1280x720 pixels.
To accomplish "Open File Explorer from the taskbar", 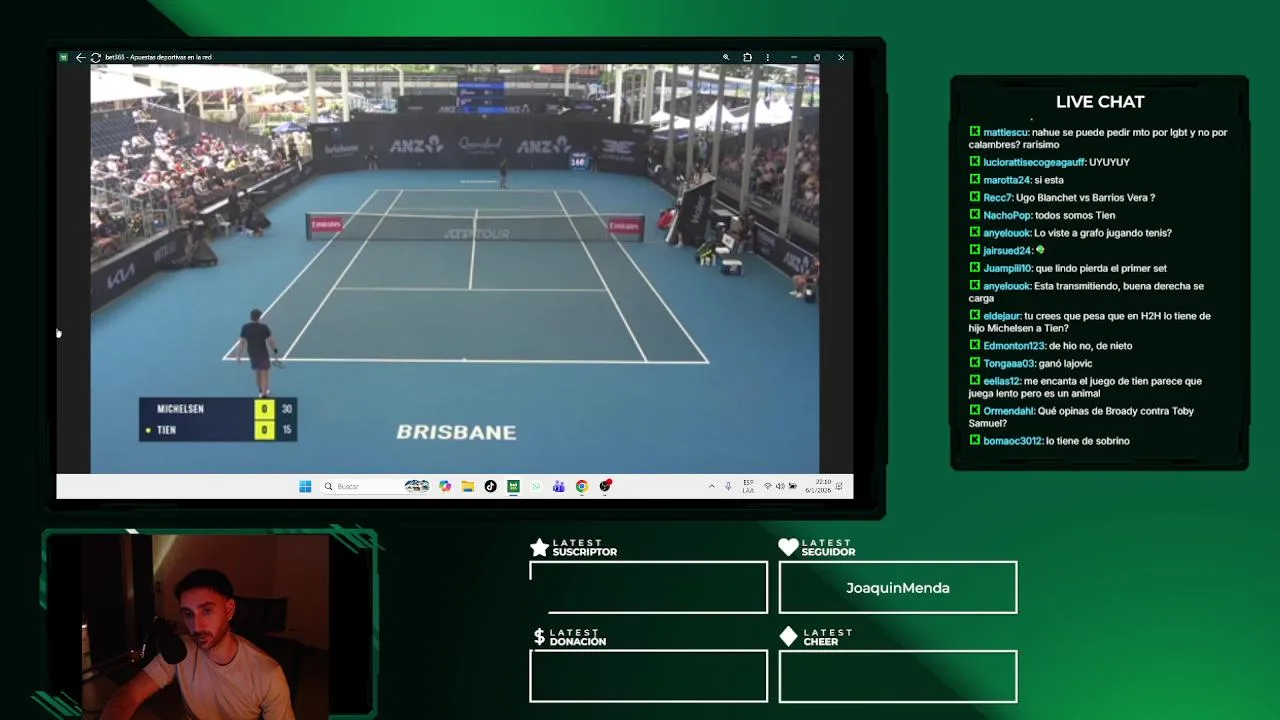I will coord(467,486).
